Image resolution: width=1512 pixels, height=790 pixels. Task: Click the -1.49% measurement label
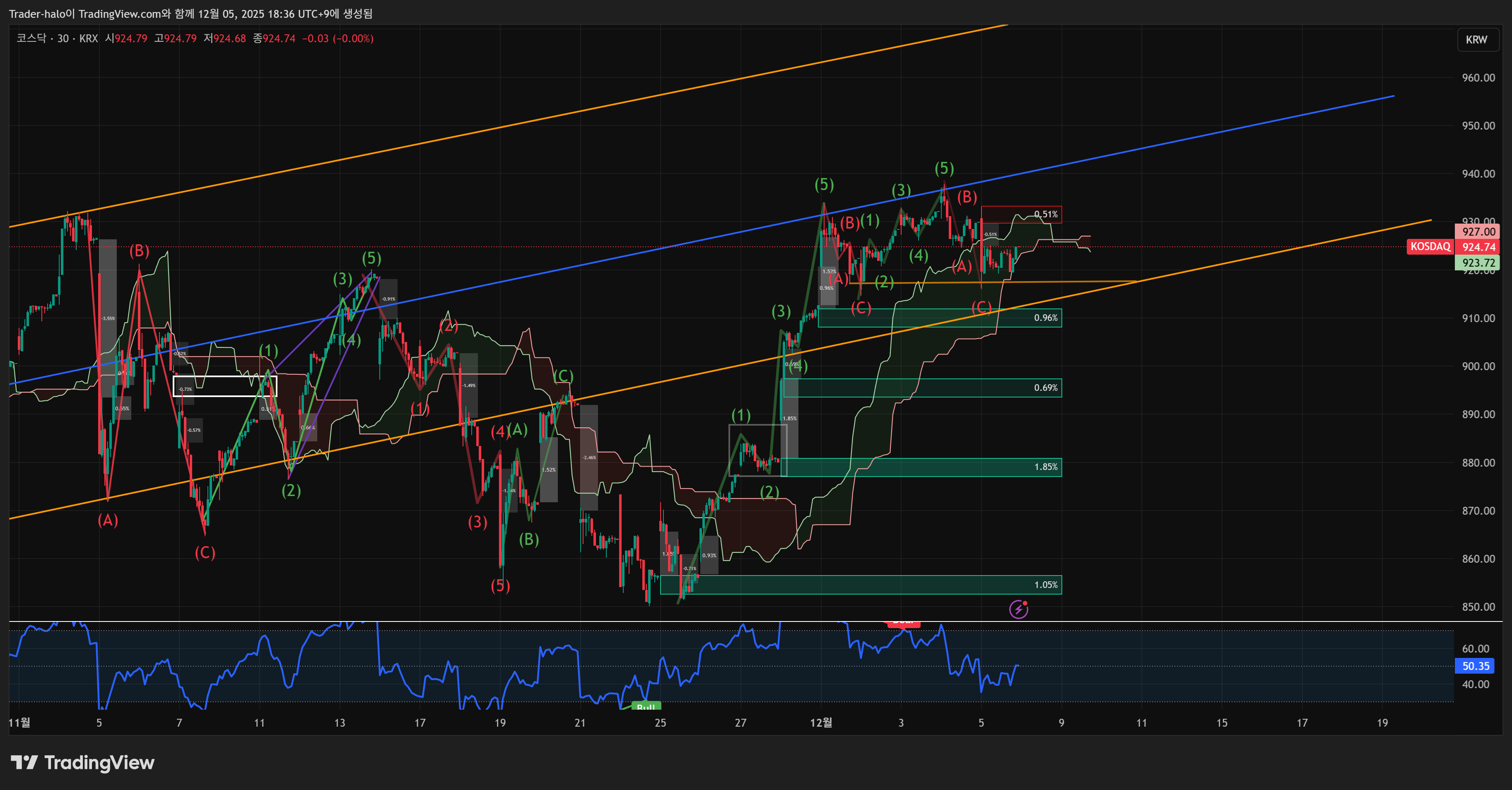click(468, 385)
